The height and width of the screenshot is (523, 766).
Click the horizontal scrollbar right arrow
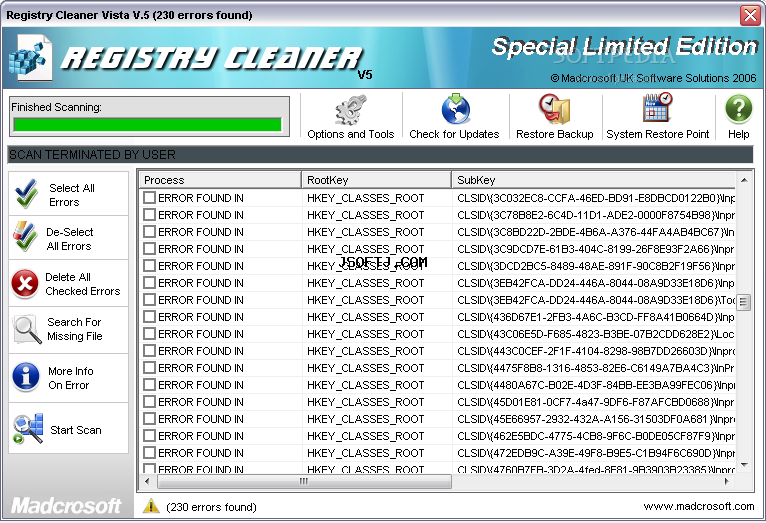[x=727, y=481]
